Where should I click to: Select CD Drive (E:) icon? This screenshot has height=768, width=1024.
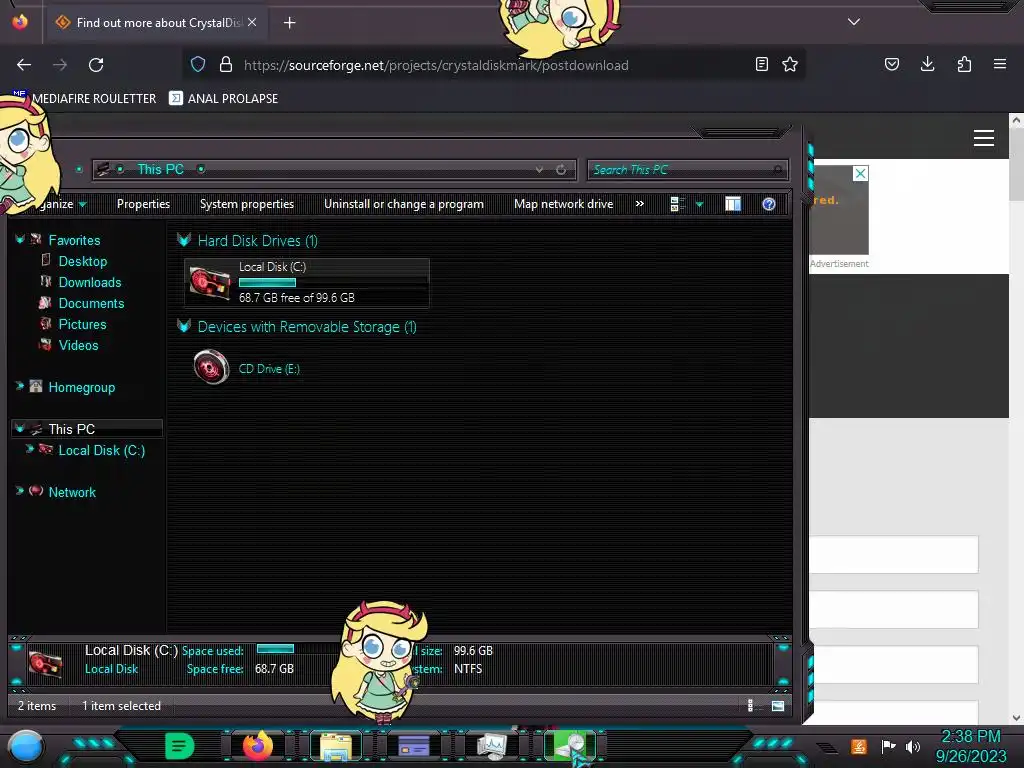(x=212, y=367)
